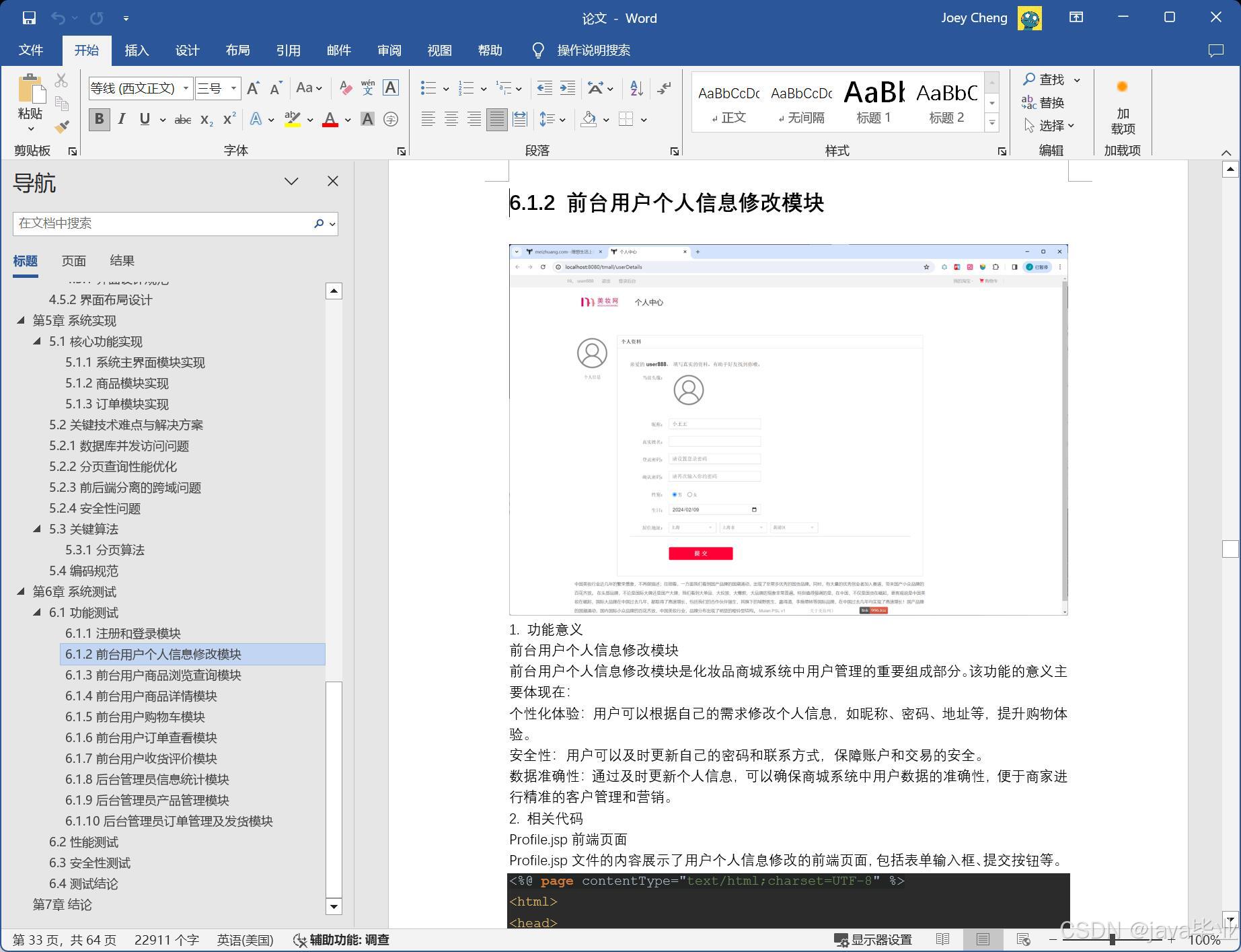1241x952 pixels.
Task: Sort paragraphs A to Z icon
Action: coord(636,88)
